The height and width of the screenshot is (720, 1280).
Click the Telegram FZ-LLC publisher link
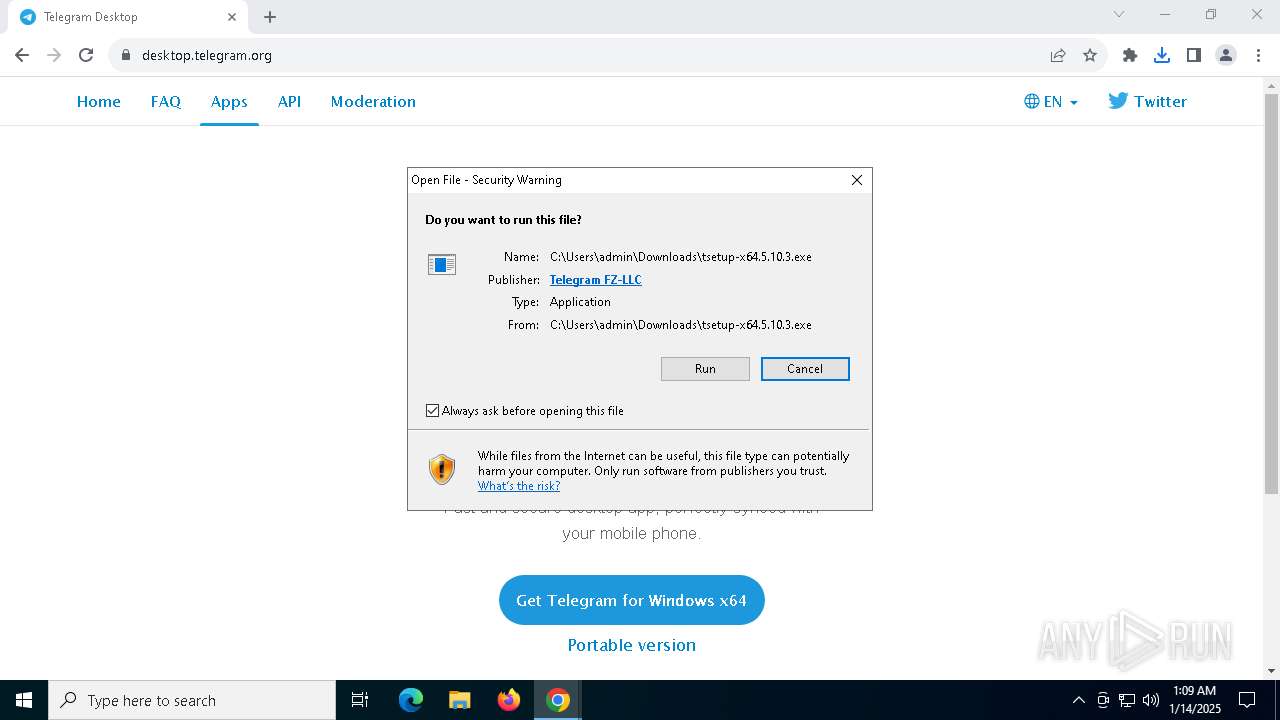point(596,280)
